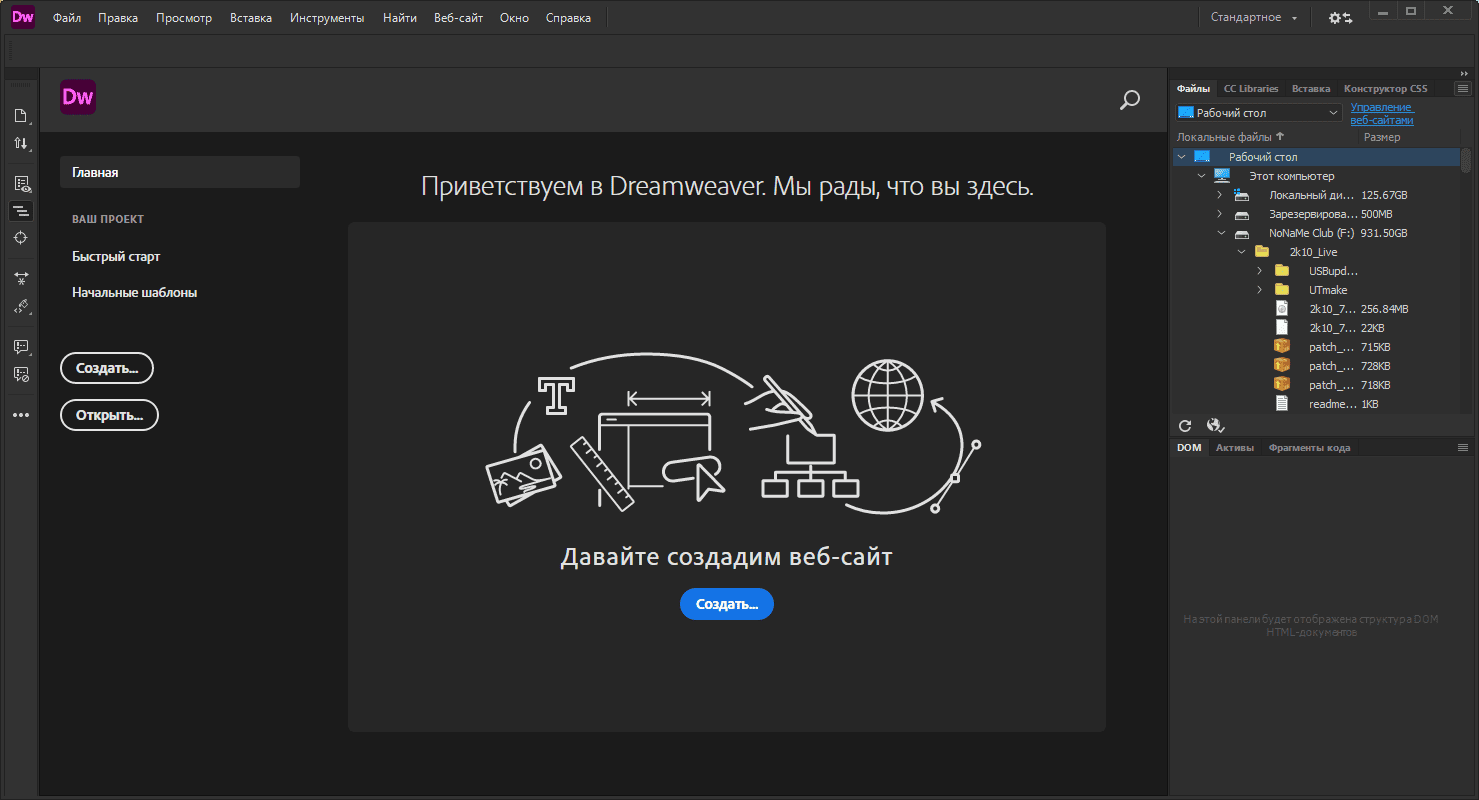The image size is (1479, 800).
Task: Expand the UTmake folder arrow
Action: click(x=1260, y=290)
